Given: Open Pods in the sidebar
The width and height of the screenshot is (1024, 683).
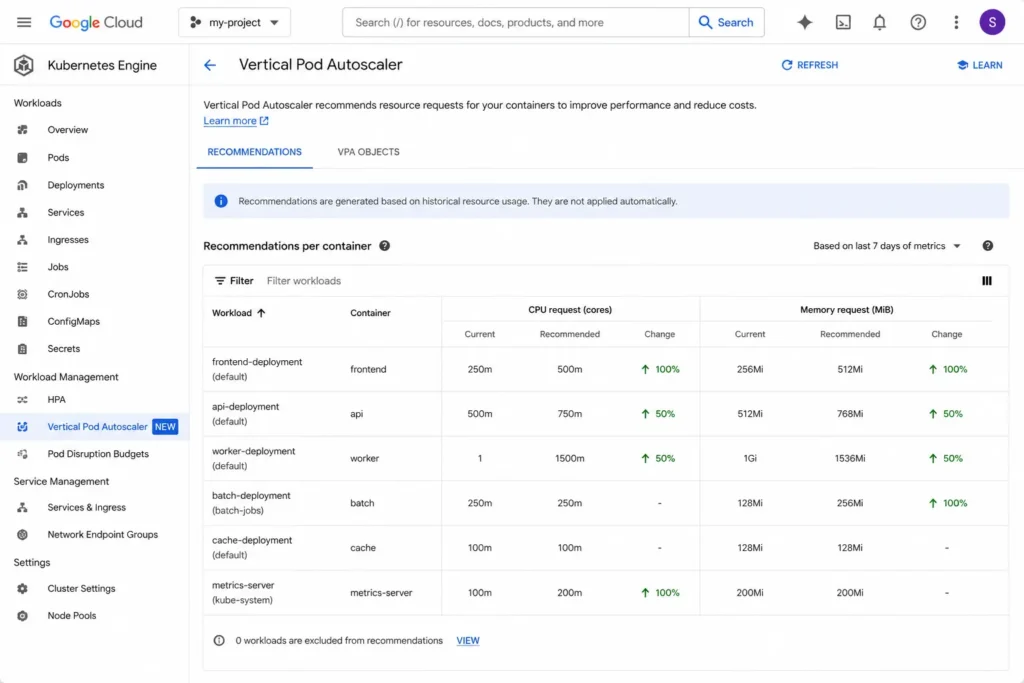Looking at the screenshot, I should [x=58, y=157].
